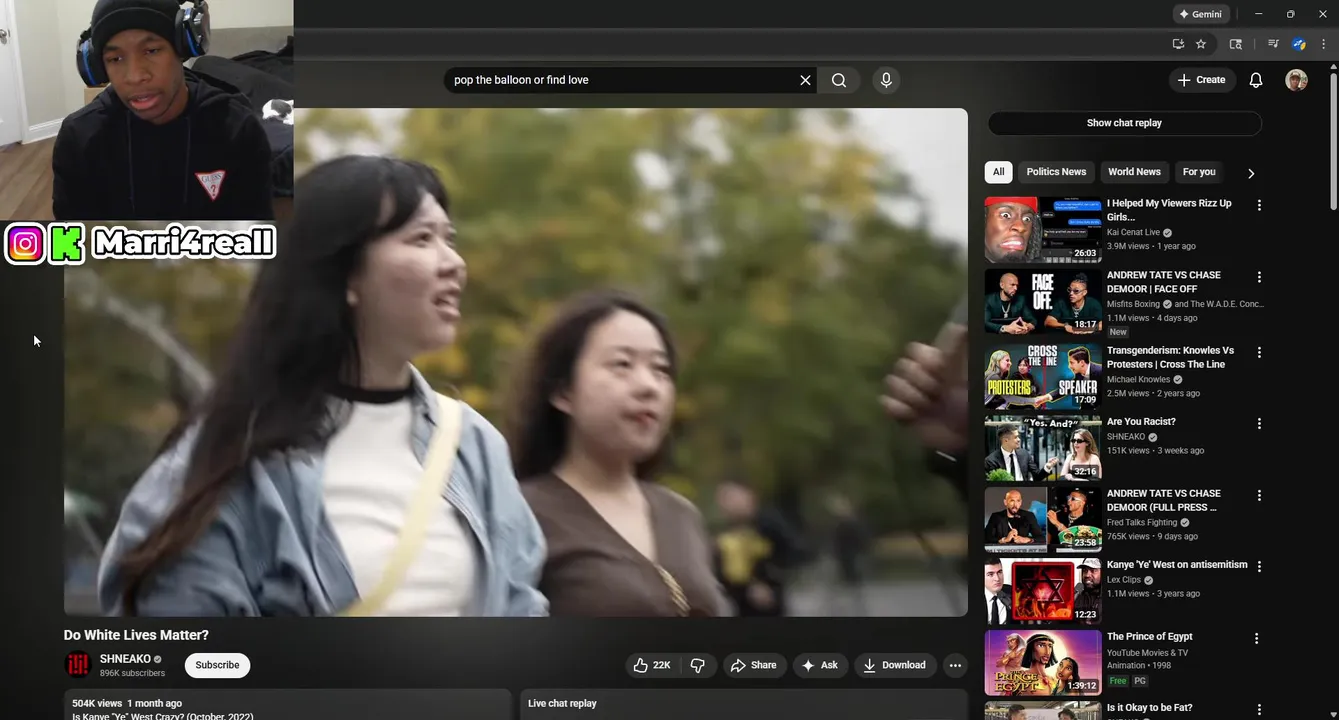Click the webcam overlay feed
This screenshot has height=720, width=1339.
(x=147, y=109)
